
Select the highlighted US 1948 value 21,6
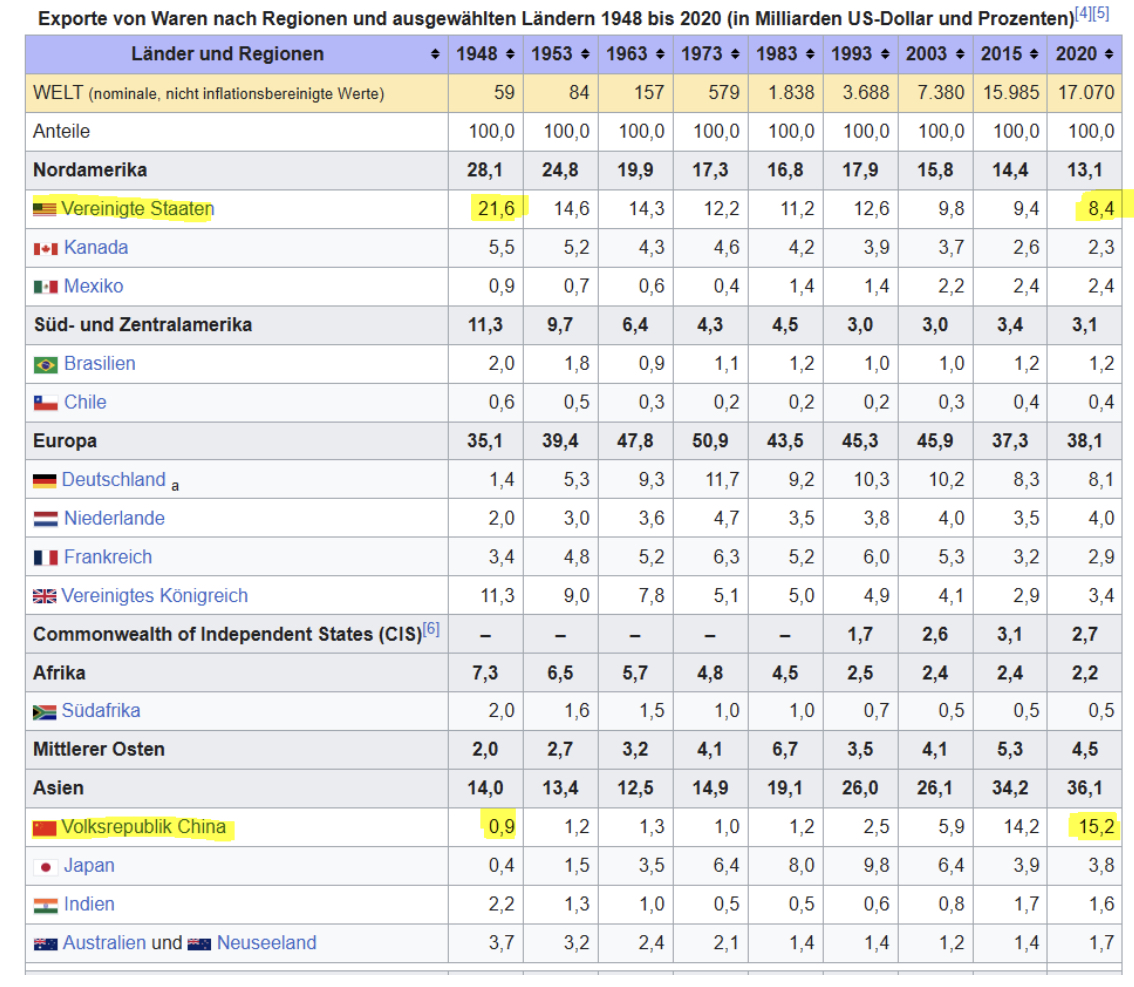tap(496, 209)
